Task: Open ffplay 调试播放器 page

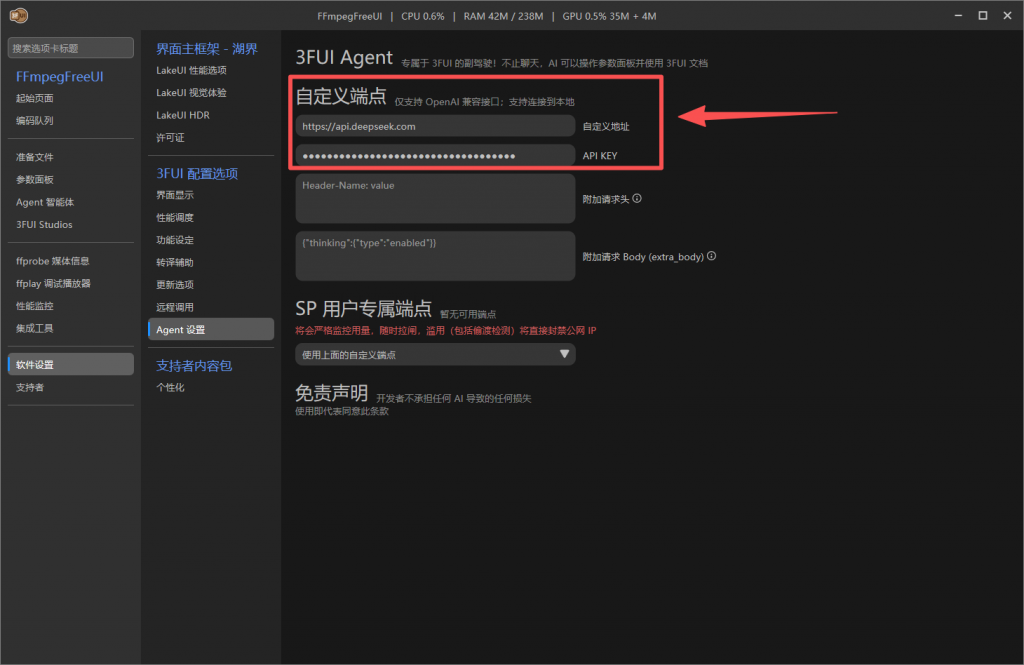Action: click(53, 284)
